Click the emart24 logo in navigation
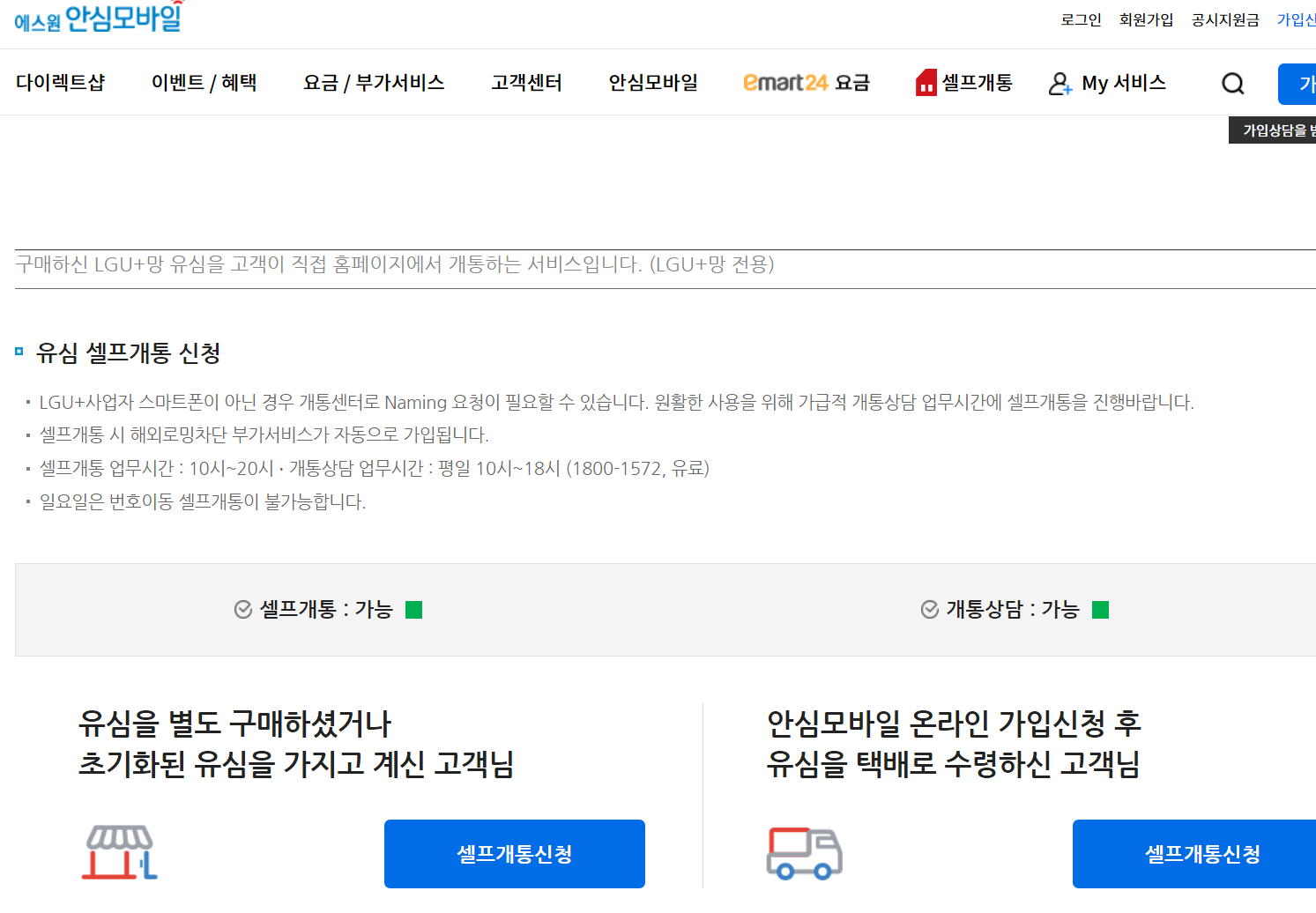Viewport: 1316px width, 913px height. tap(785, 83)
